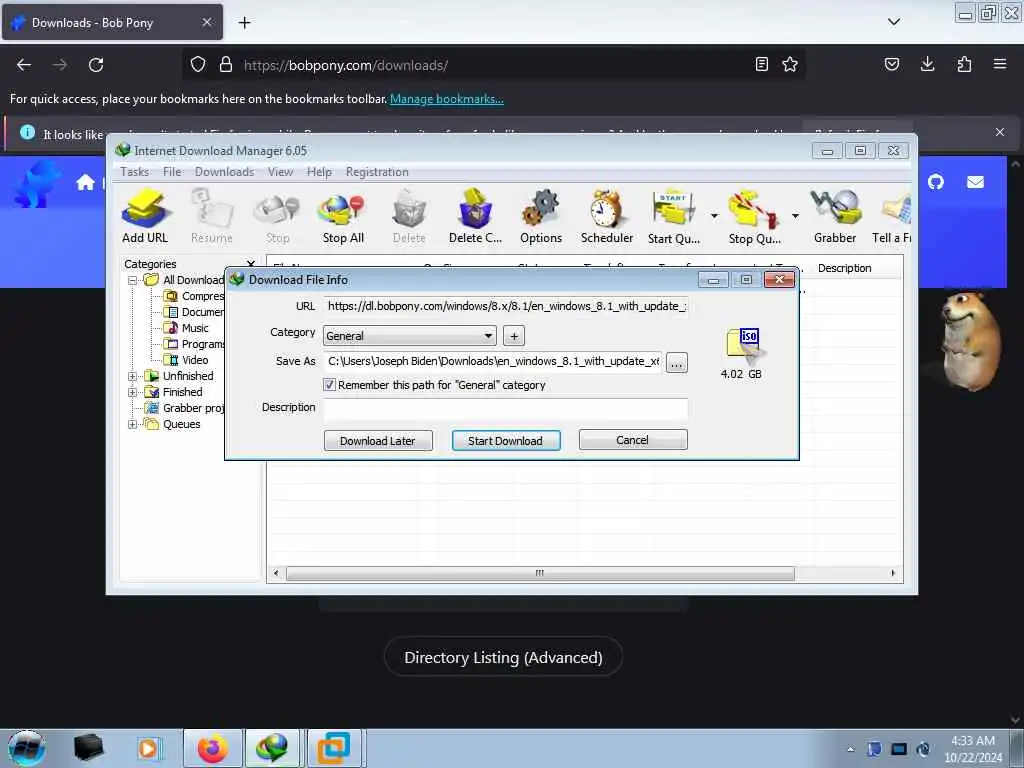
Task: Click the browse ellipsis button for Save As
Action: click(677, 362)
